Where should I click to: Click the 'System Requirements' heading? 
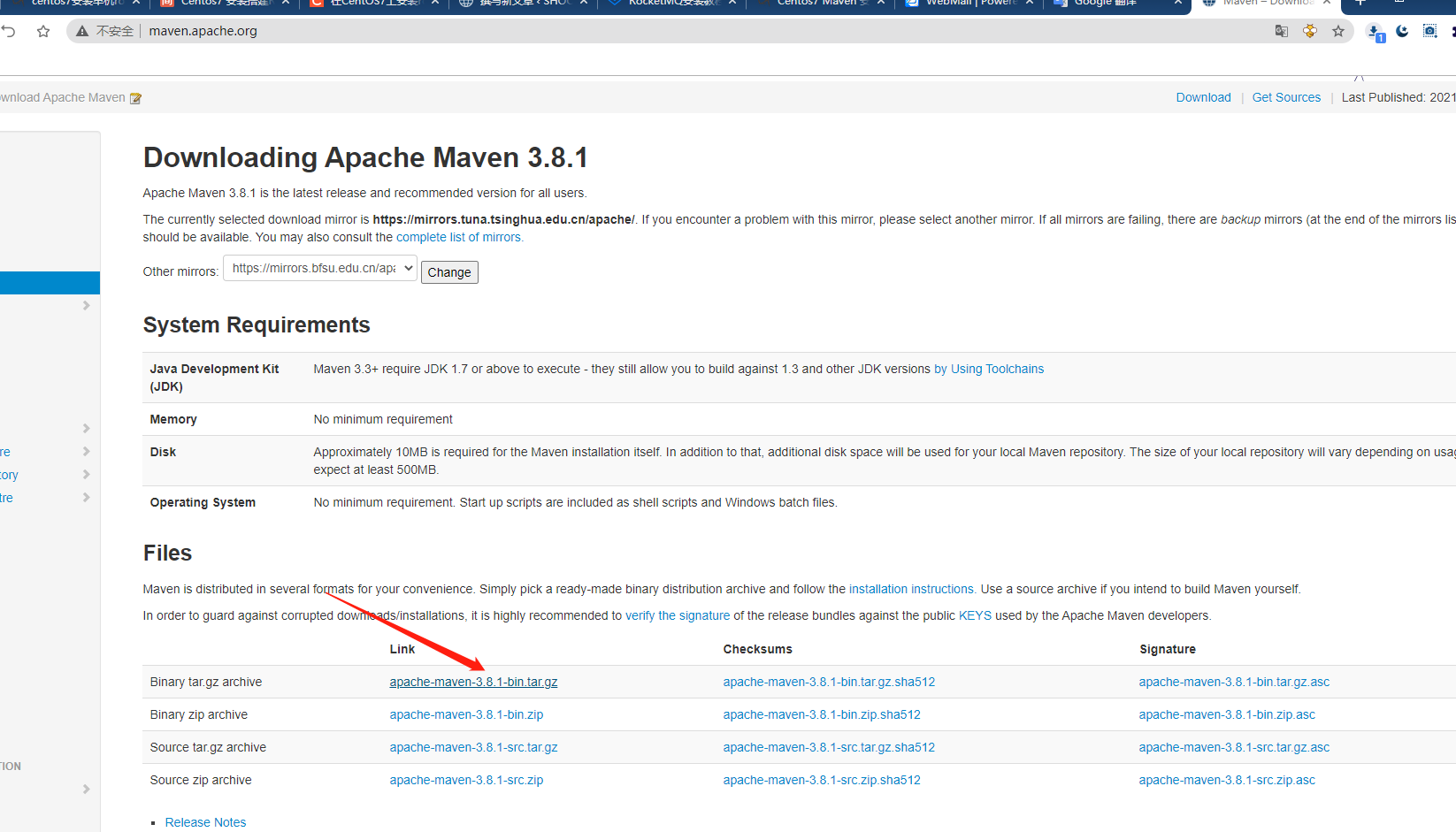tap(257, 325)
